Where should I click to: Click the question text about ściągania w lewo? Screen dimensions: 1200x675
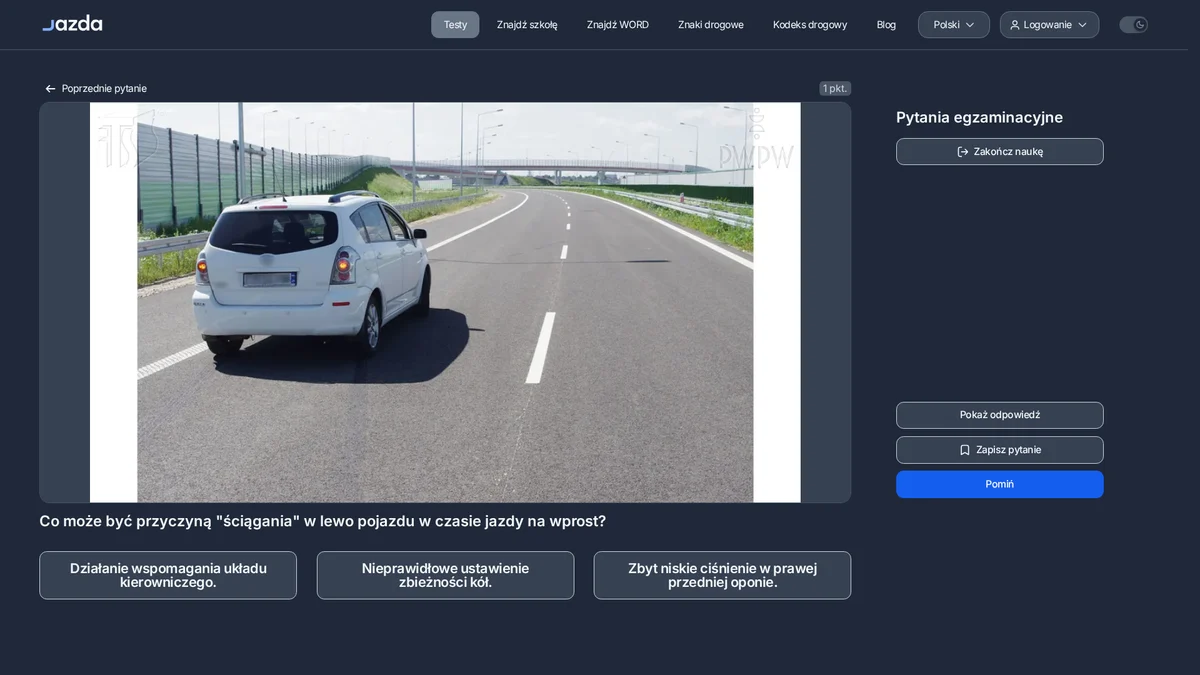(x=322, y=521)
